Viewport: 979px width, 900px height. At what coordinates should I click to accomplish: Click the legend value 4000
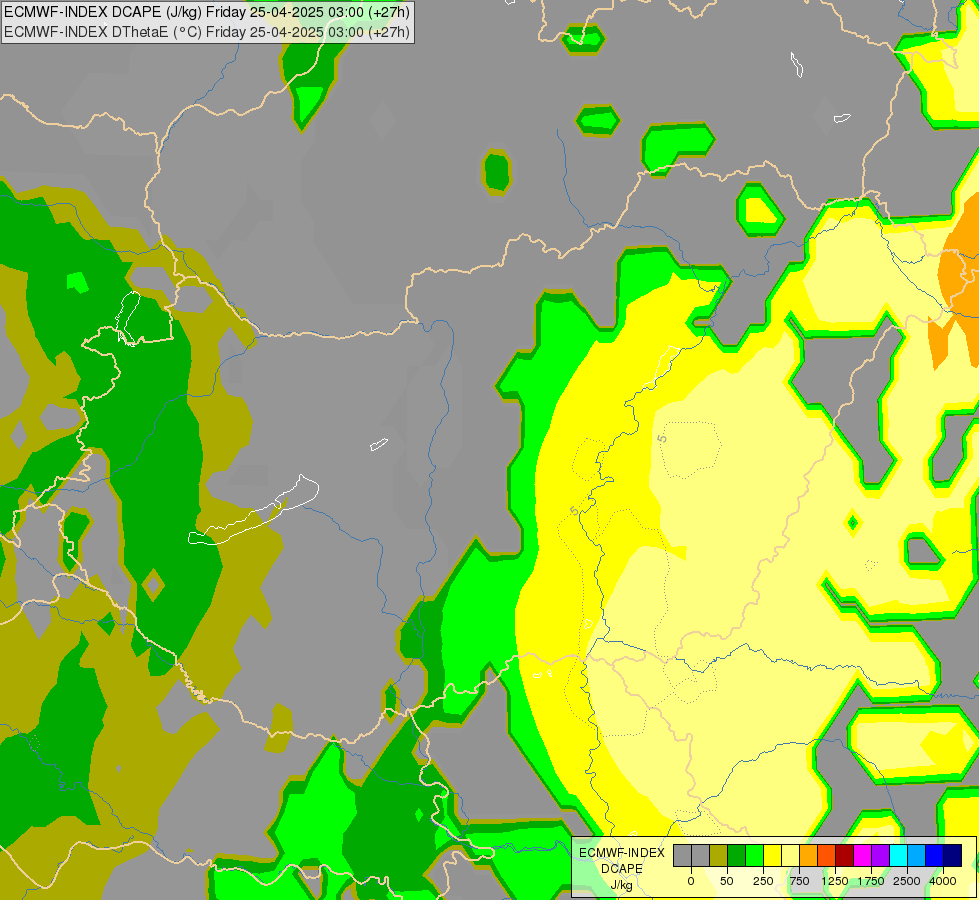943,881
